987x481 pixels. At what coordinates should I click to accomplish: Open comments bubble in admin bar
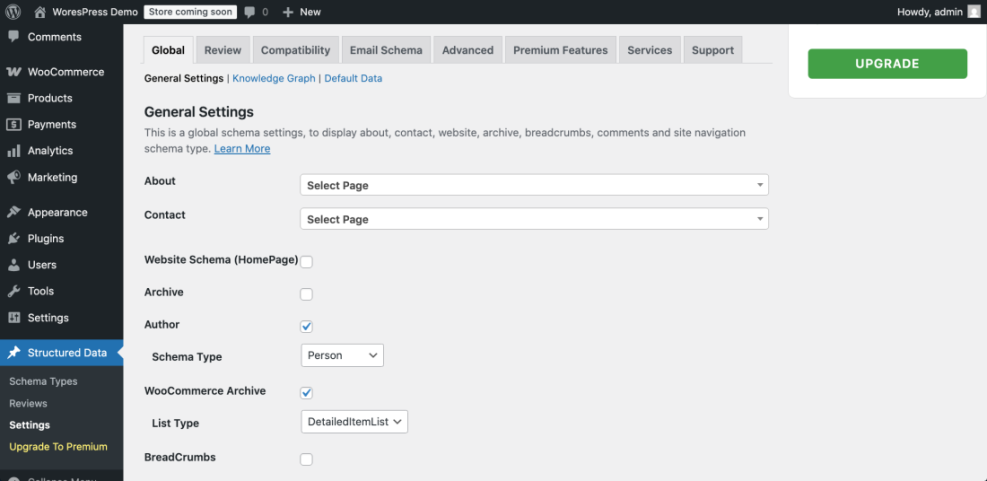[x=250, y=12]
